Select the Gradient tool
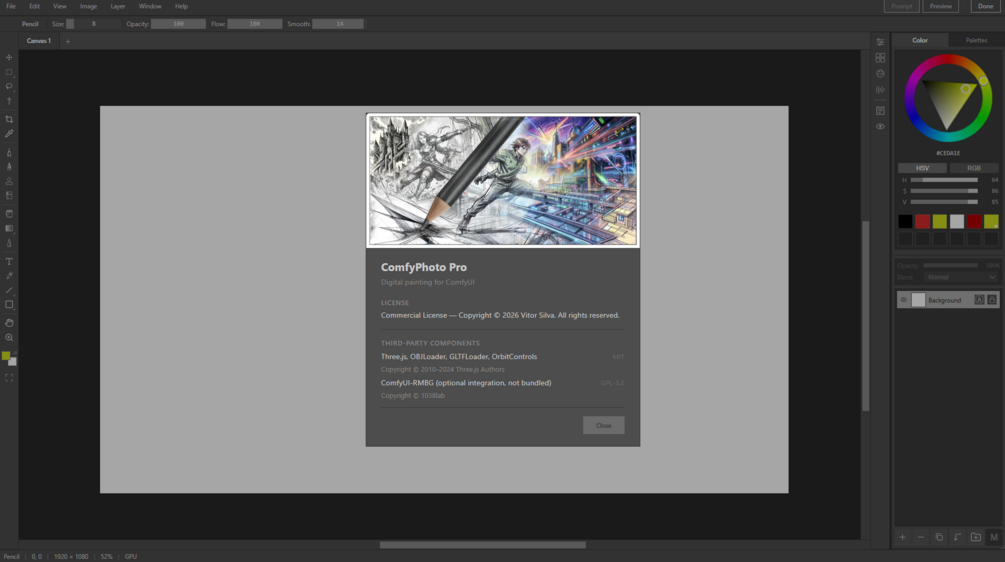This screenshot has height=562, width=1005. (9, 228)
